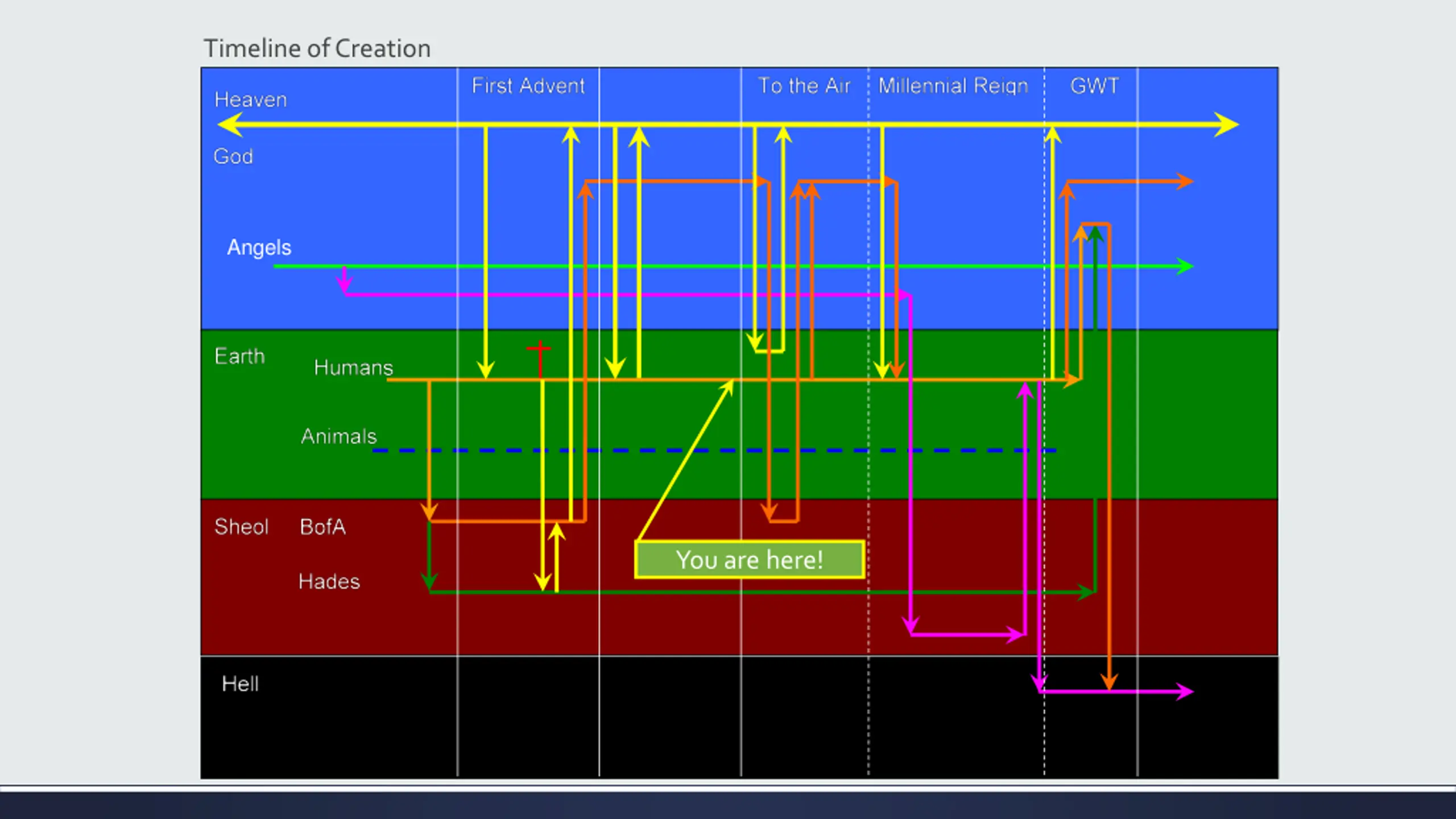Screen dimensions: 1456x819
Task: Click the 'Animals' label
Action: pos(339,437)
